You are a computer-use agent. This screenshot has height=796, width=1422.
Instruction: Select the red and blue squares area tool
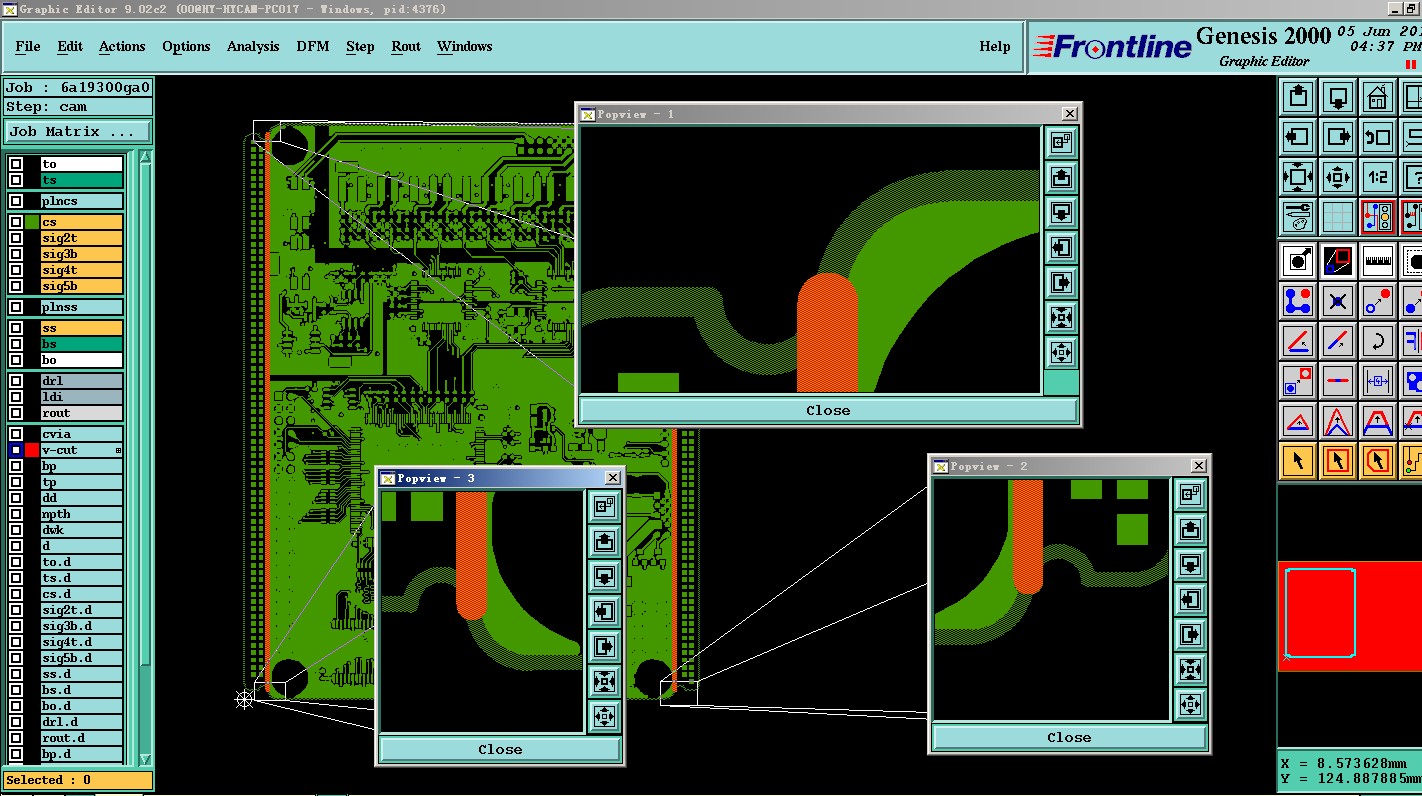click(1338, 261)
